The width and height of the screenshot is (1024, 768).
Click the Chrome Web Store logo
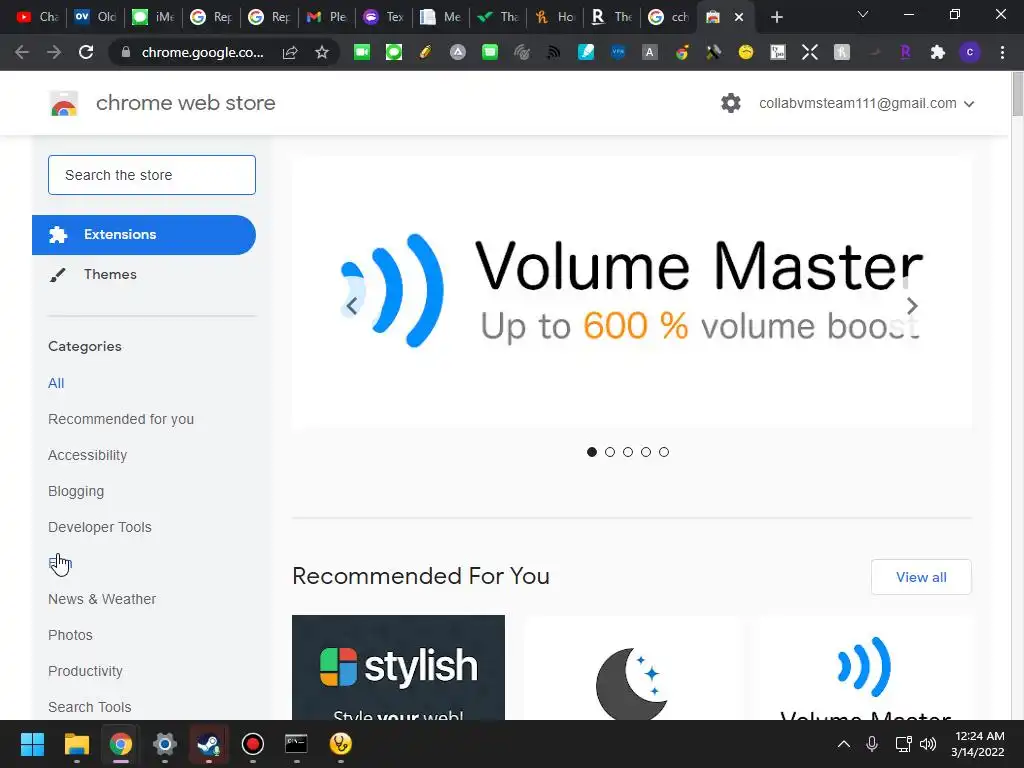click(x=64, y=103)
